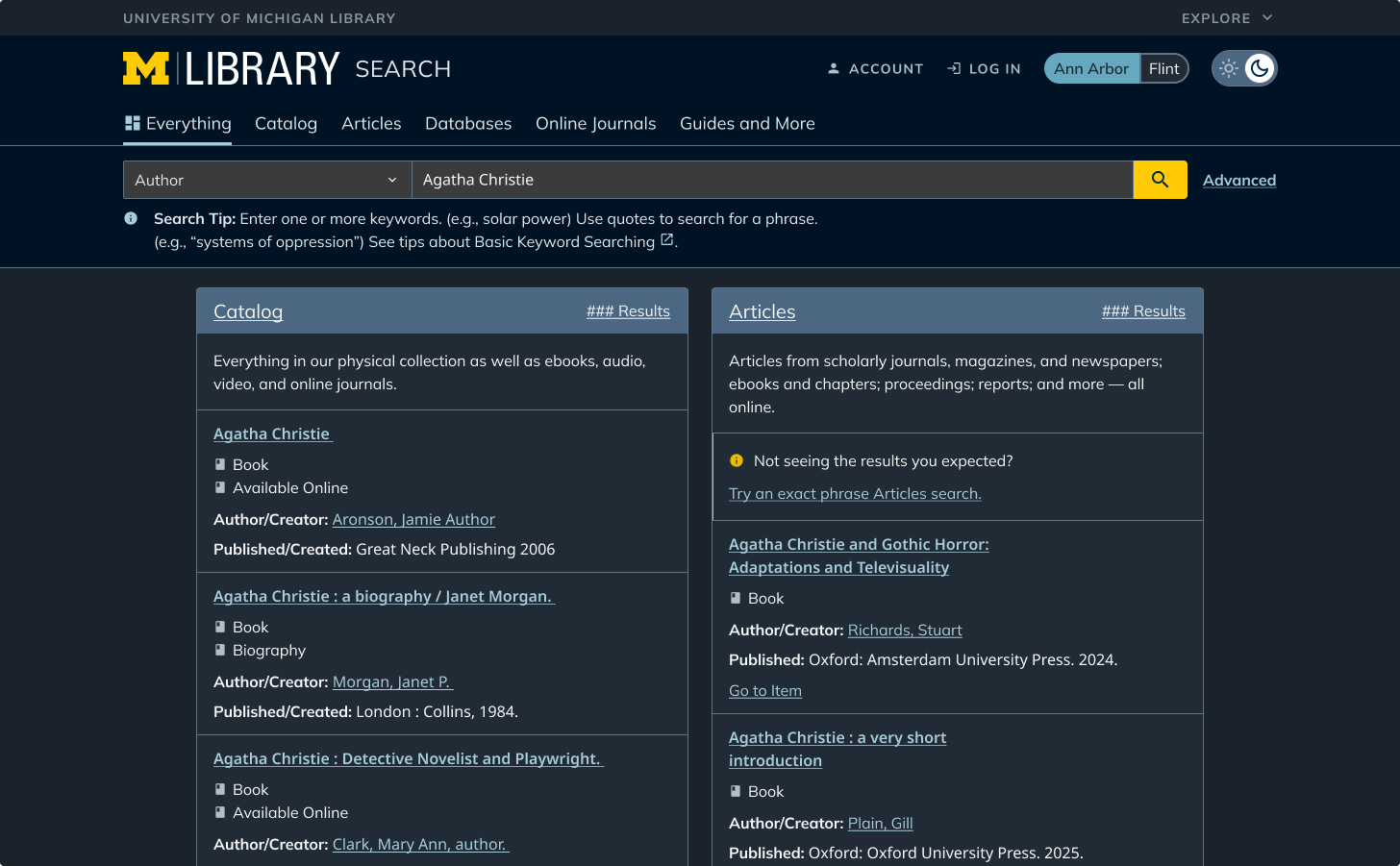
Task: Click 'Great Neck Publishing 2006' text
Action: point(456,549)
